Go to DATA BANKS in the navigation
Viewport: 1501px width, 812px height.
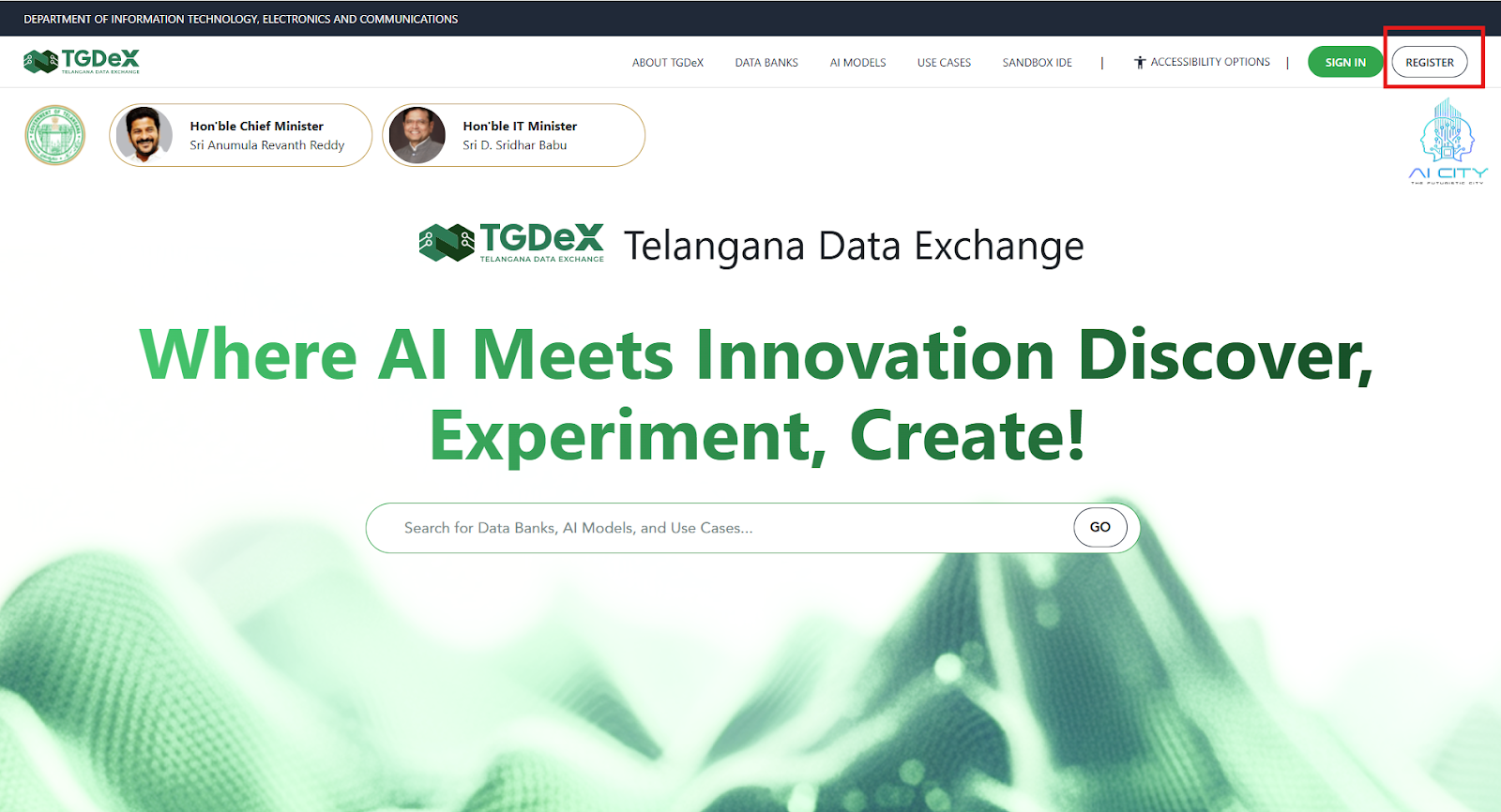766,63
